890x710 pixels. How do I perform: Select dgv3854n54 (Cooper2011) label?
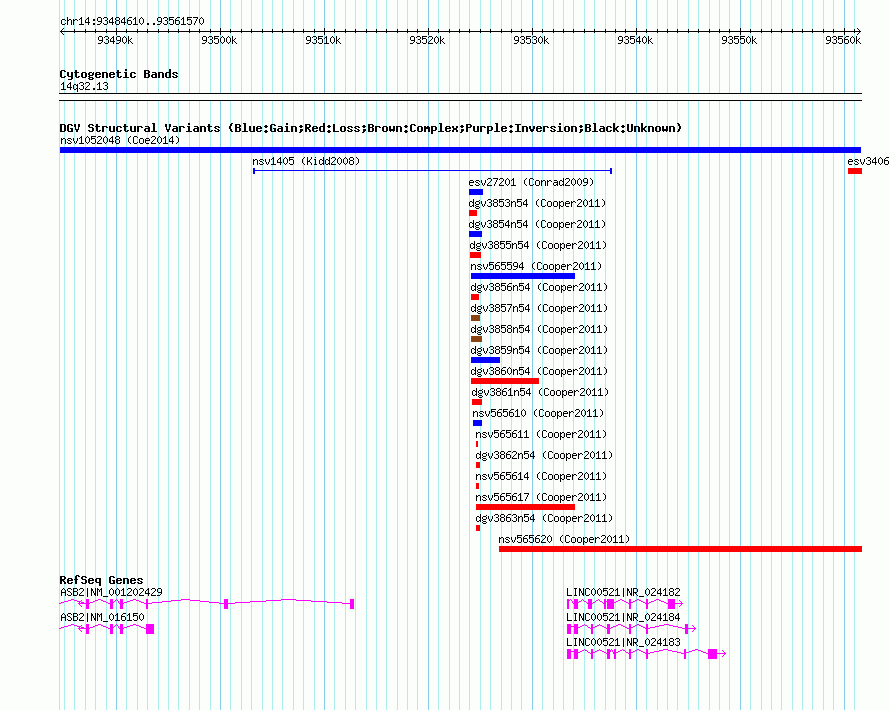click(x=537, y=224)
